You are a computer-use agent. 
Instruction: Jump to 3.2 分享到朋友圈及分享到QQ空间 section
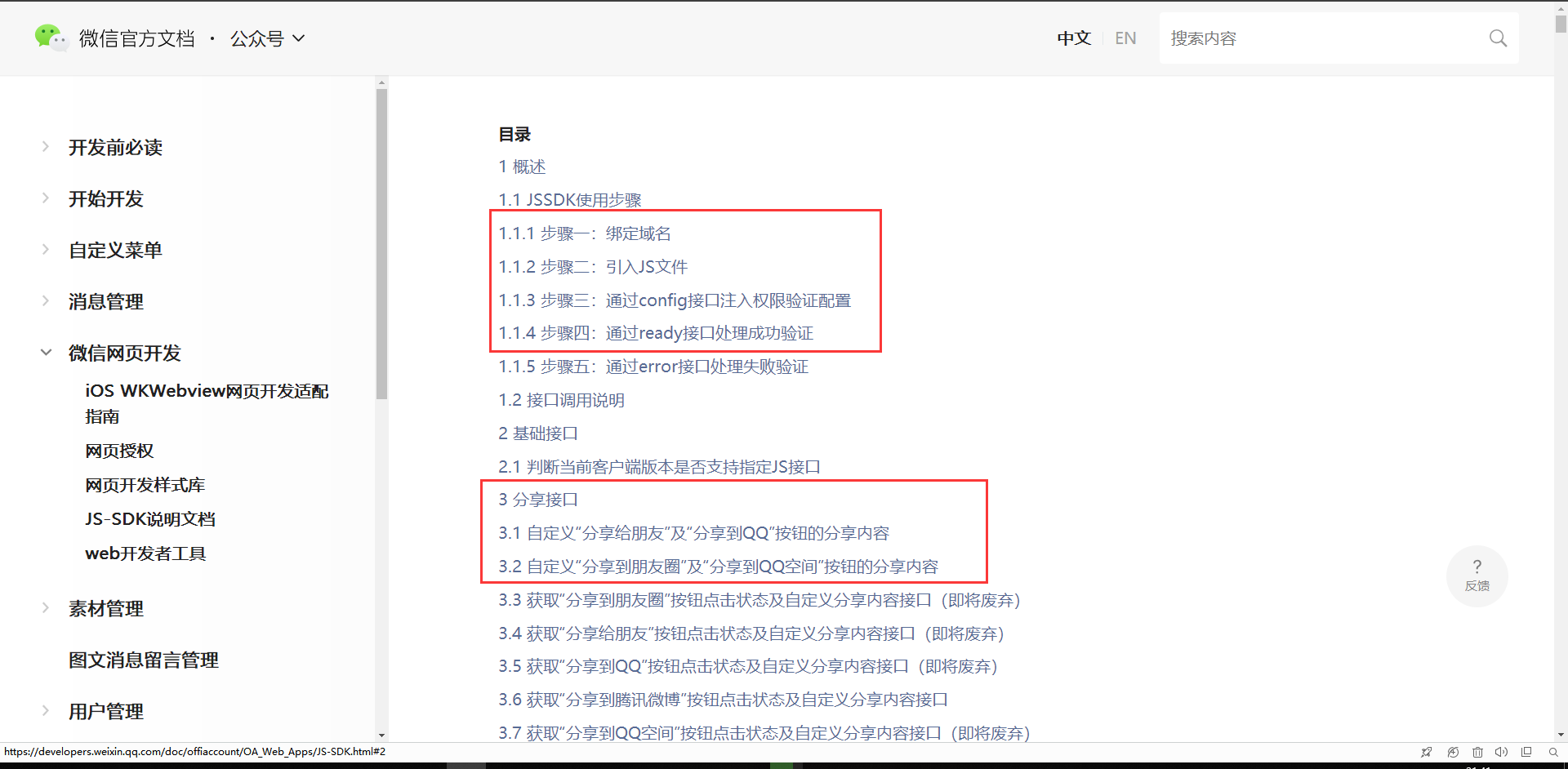718,567
